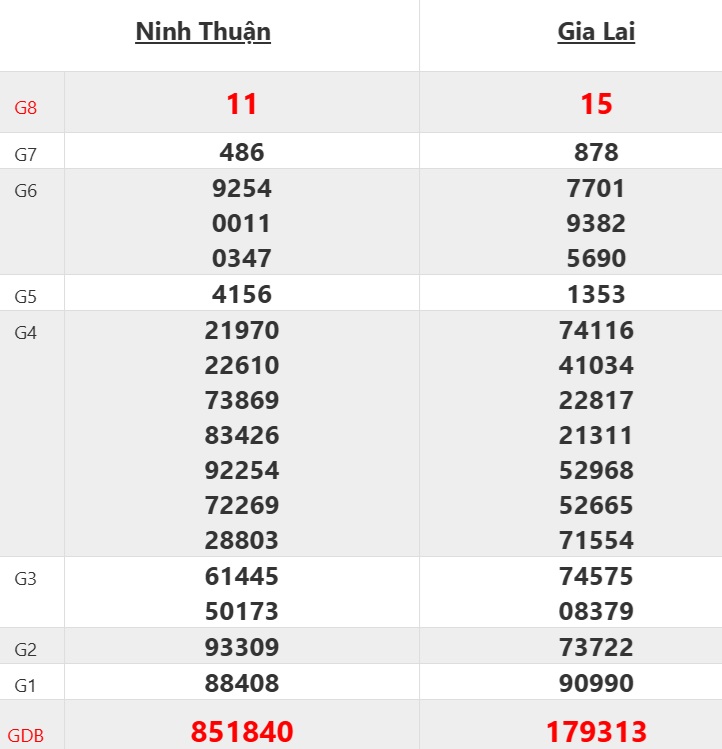
Task: Click the G4 number 28803
Action: point(242,540)
